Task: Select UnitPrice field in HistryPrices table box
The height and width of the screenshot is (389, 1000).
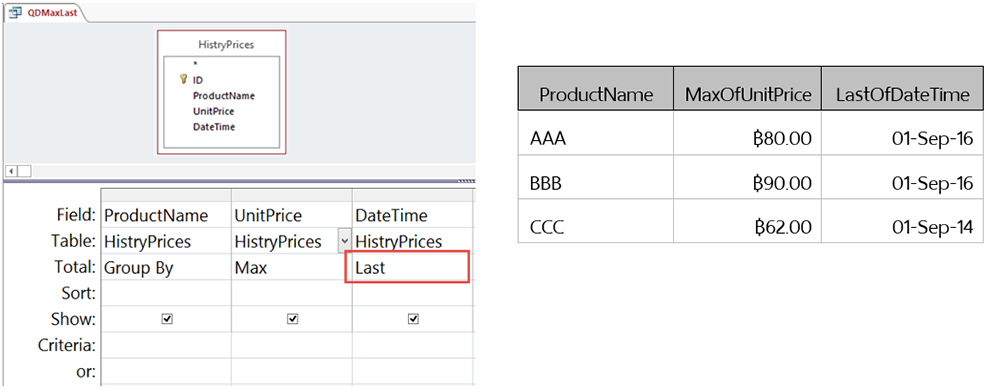Action: [x=214, y=111]
